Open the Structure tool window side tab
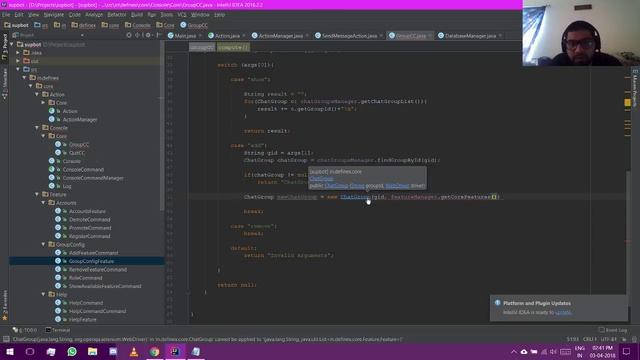 4,84
